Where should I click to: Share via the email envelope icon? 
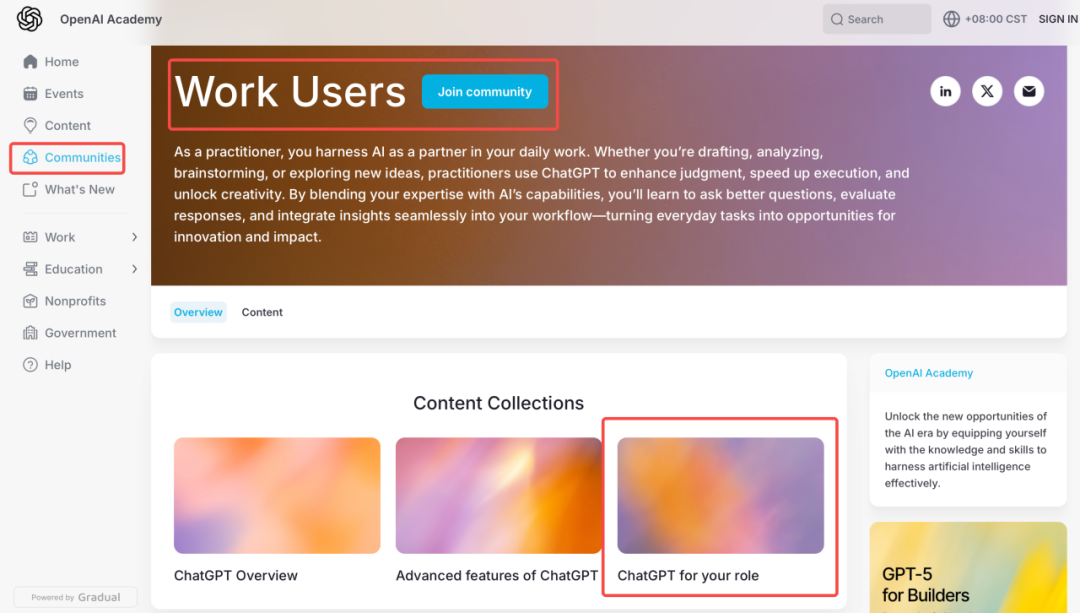[1029, 91]
